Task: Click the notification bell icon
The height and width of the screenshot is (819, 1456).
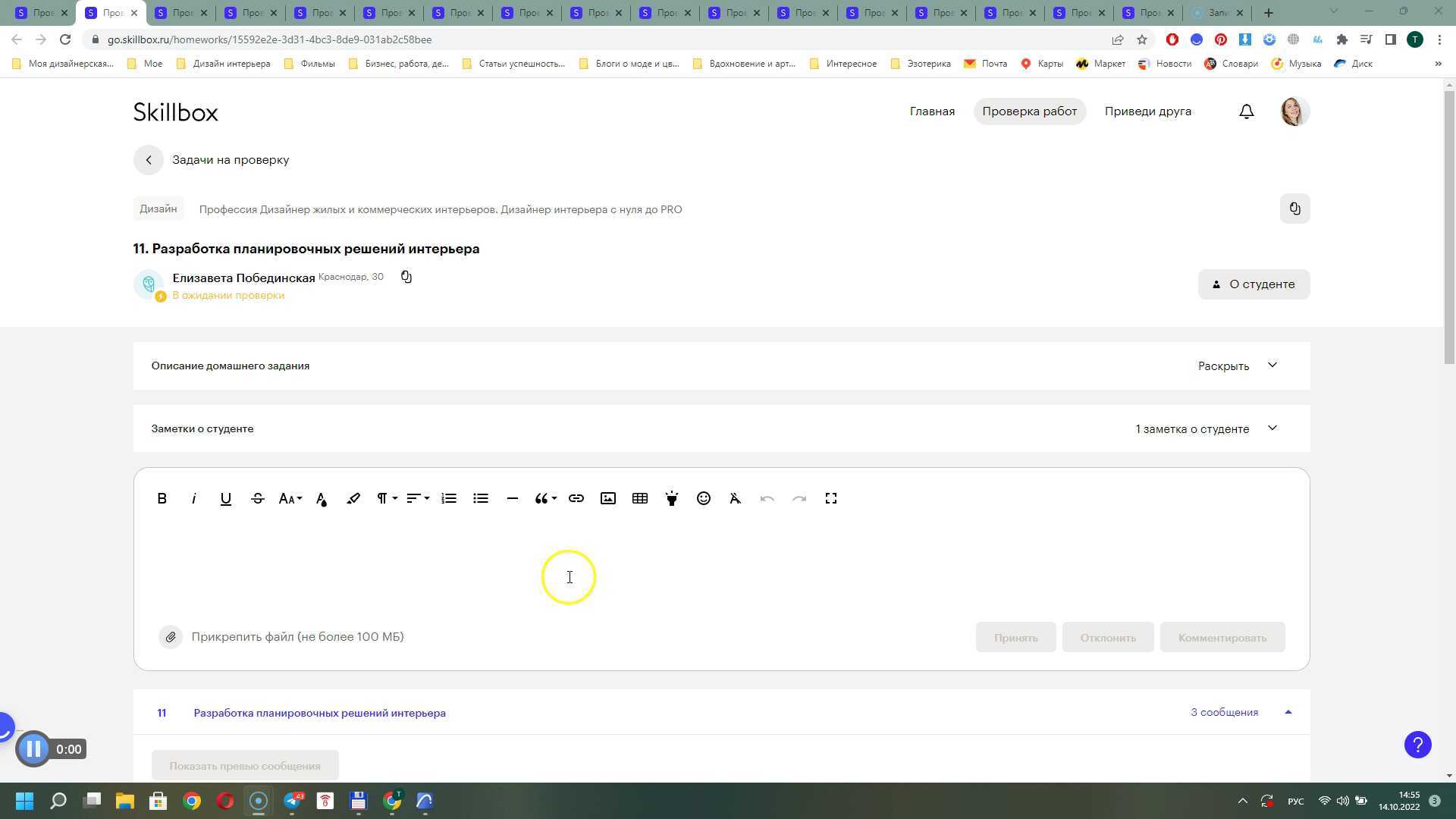Action: click(1246, 112)
